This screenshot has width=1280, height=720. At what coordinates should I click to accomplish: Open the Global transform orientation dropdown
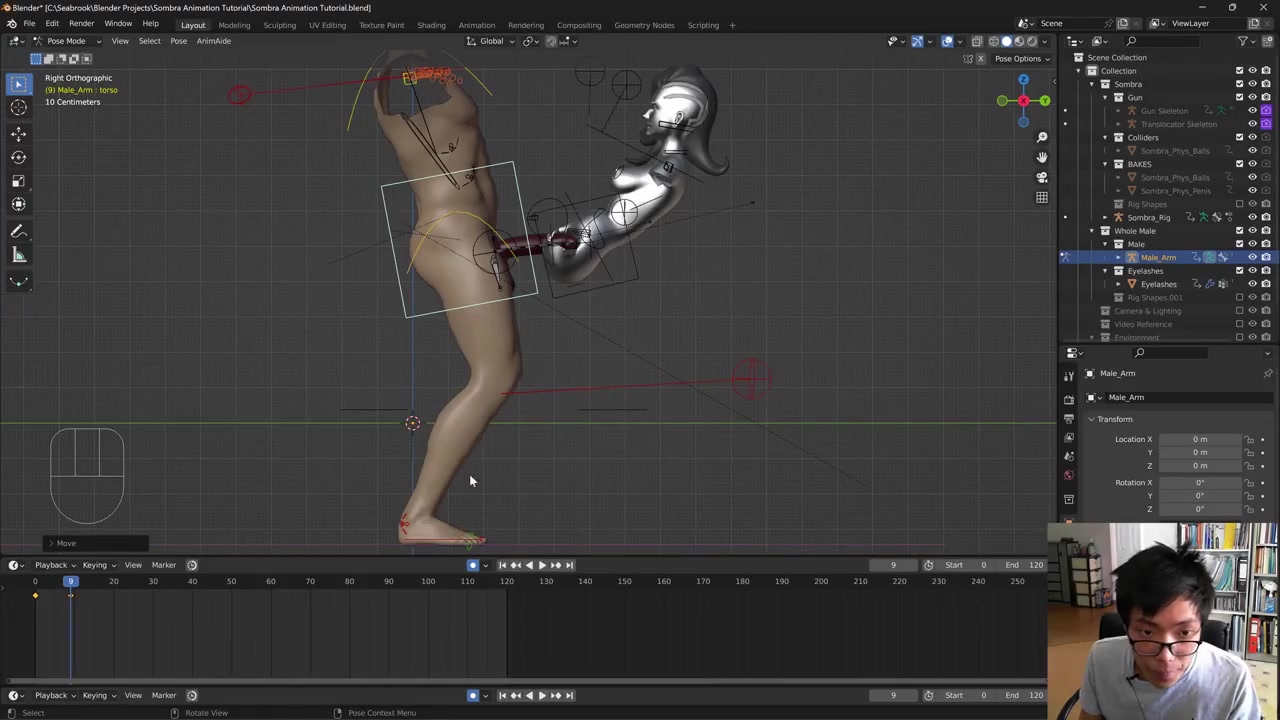click(x=491, y=41)
